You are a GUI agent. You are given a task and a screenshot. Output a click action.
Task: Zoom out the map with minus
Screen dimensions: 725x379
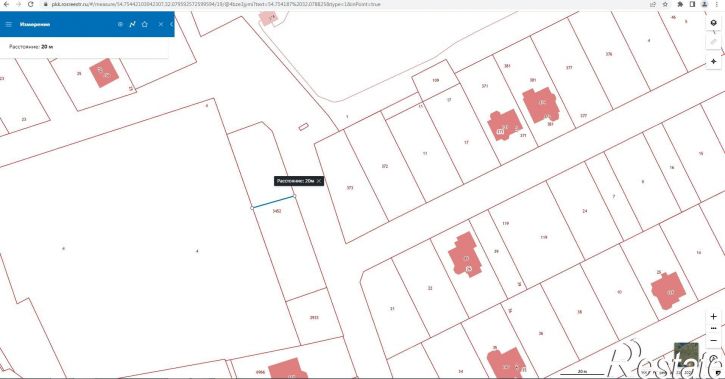(713, 340)
